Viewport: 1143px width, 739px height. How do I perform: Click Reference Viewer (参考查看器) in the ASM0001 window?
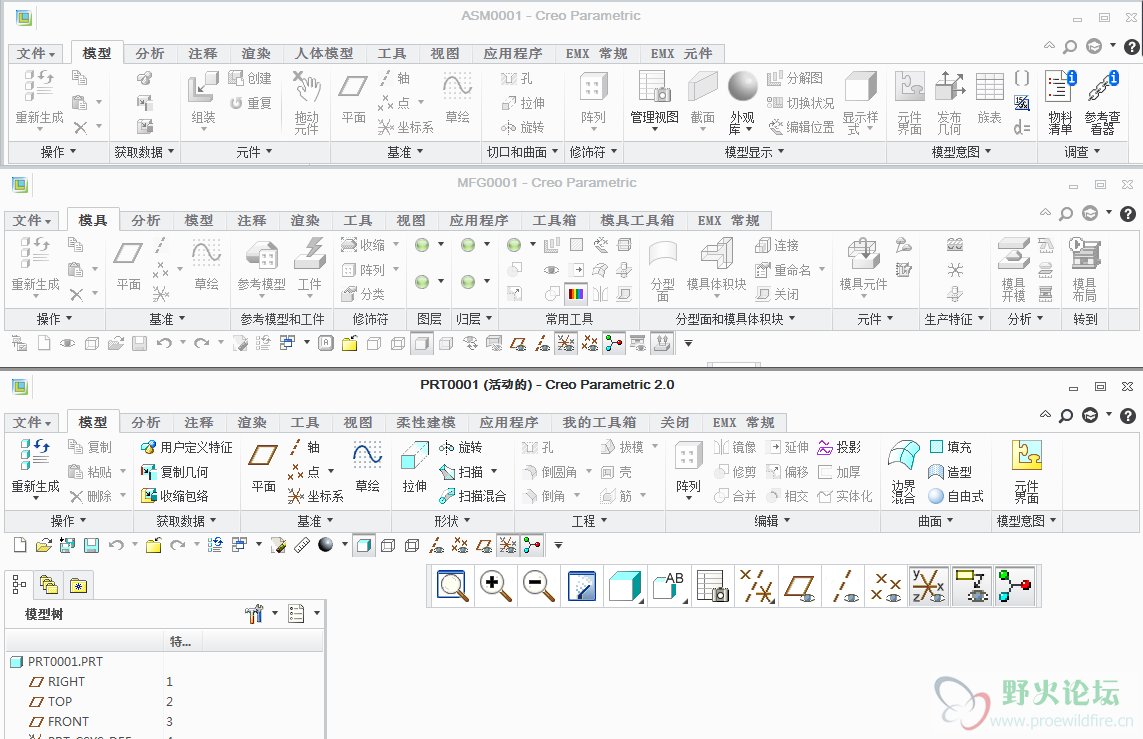[x=1102, y=102]
